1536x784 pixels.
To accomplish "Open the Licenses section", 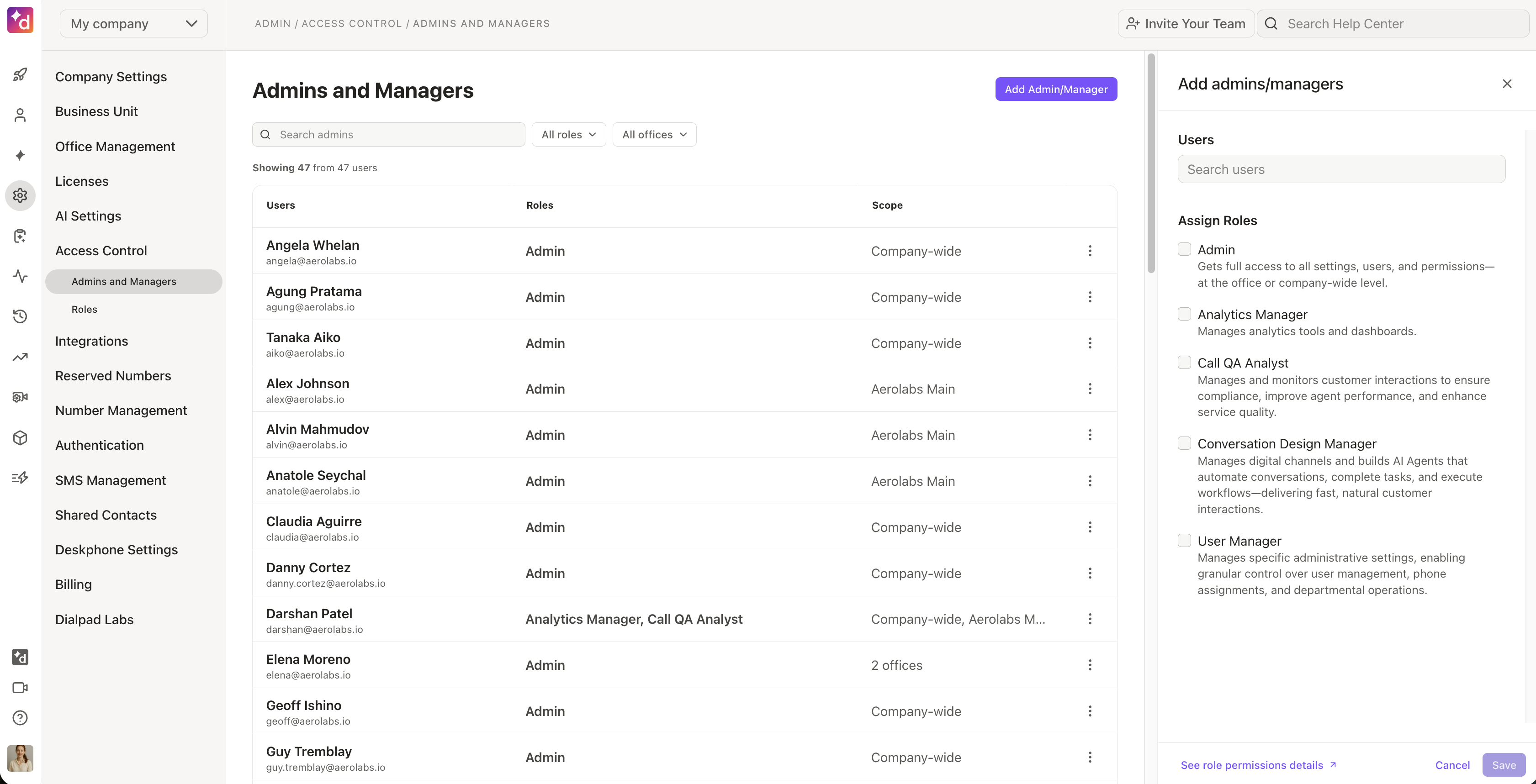I will click(x=82, y=181).
